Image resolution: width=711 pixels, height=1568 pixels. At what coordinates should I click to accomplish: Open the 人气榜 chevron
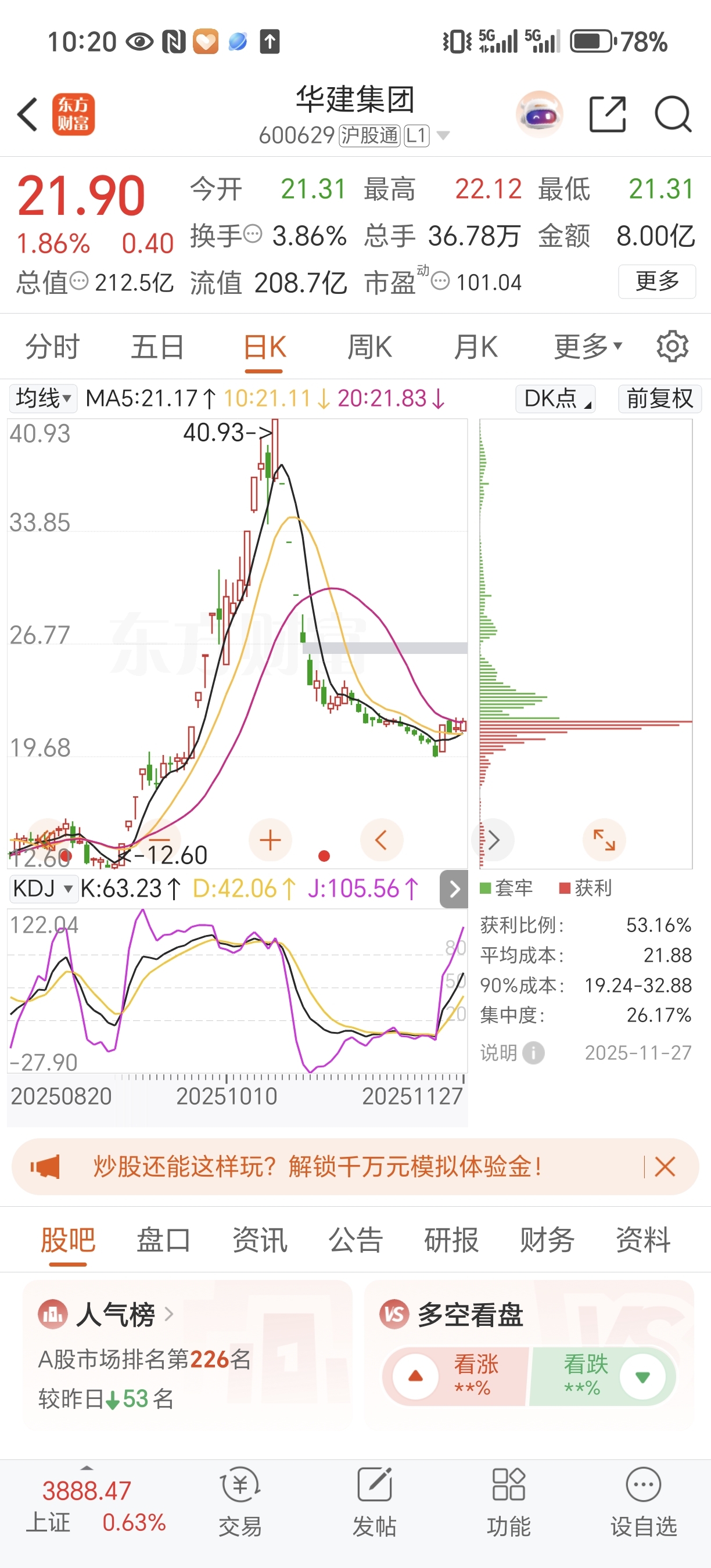point(169,1314)
